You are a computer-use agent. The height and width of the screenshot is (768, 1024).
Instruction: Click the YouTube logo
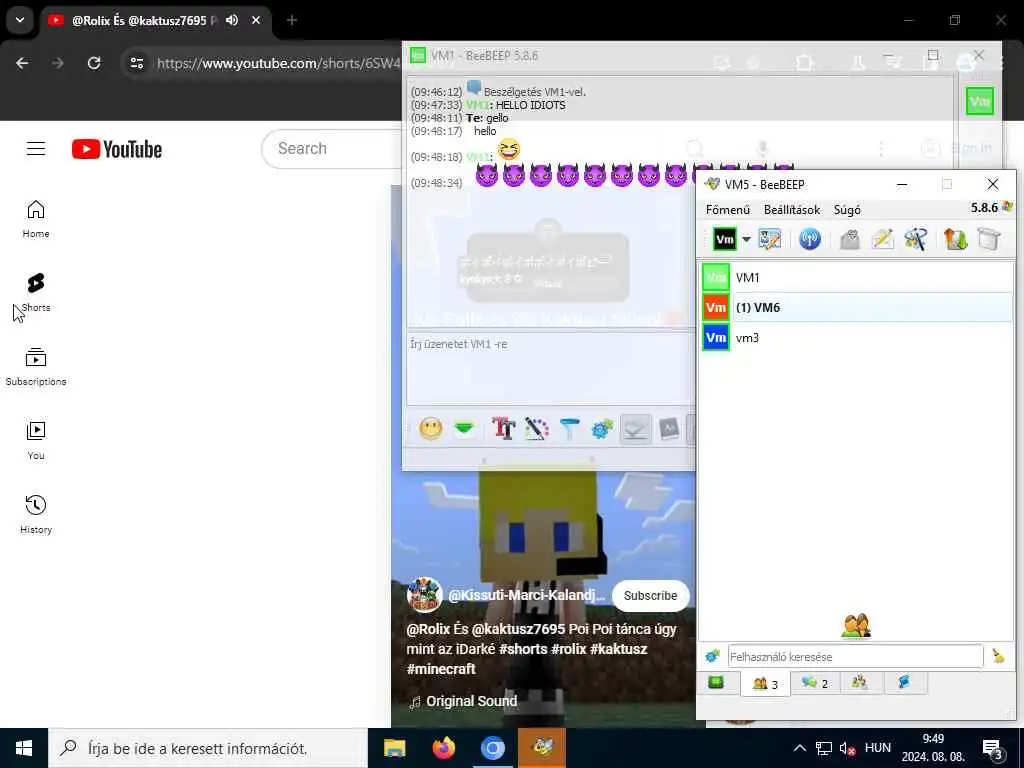(117, 149)
